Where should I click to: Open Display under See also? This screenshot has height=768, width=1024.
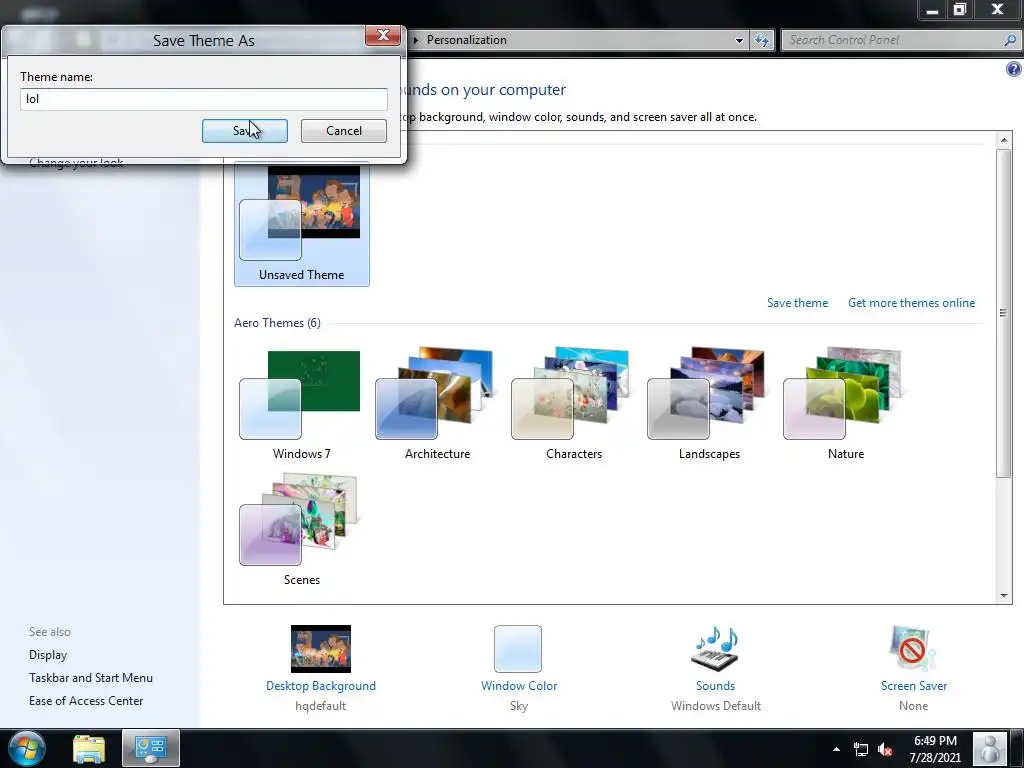pos(48,655)
